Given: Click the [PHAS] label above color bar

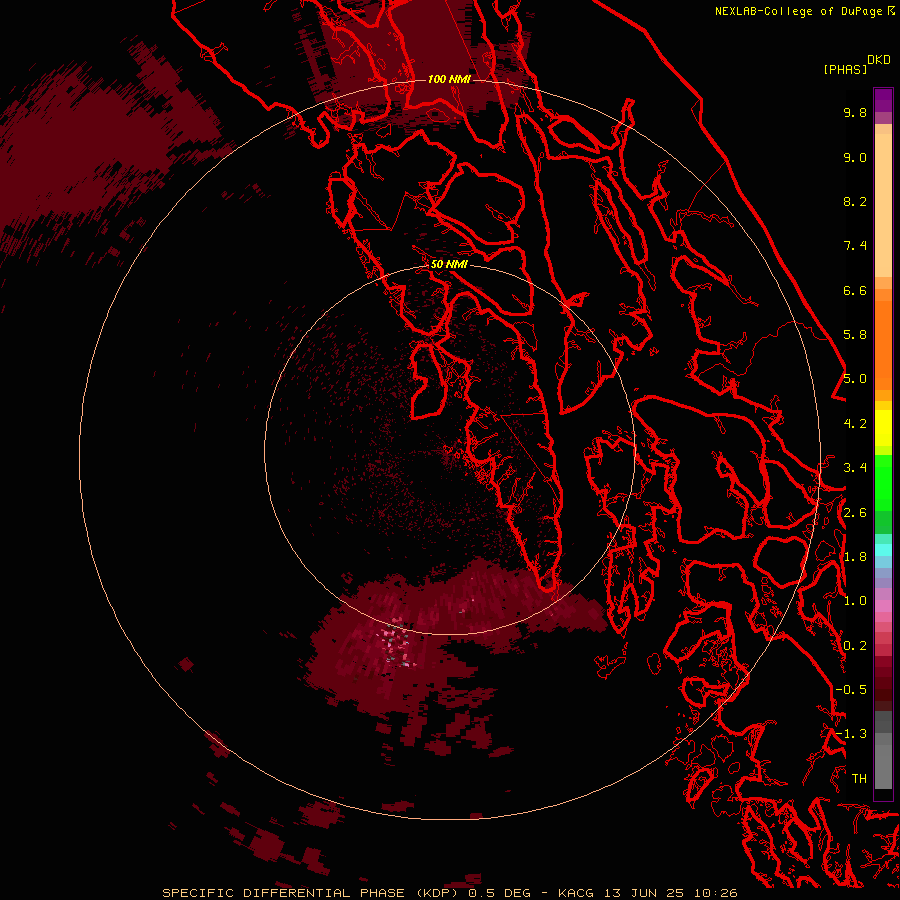Looking at the screenshot, I should (845, 69).
